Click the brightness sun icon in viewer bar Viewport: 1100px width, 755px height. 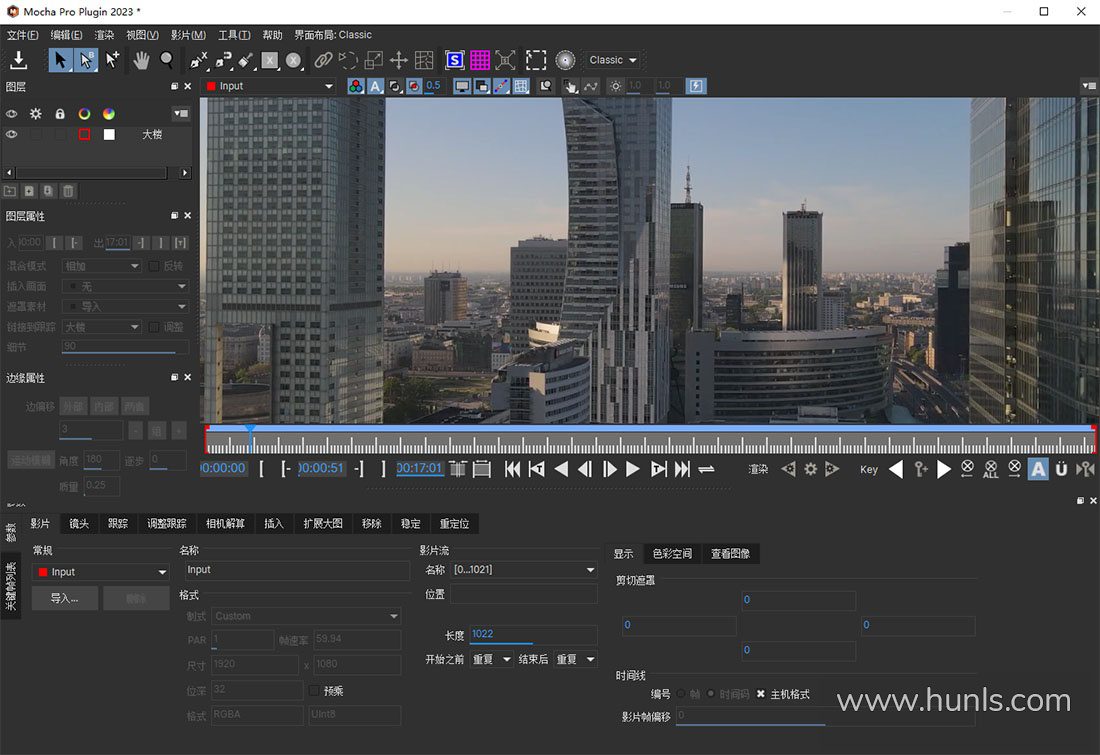[x=615, y=86]
